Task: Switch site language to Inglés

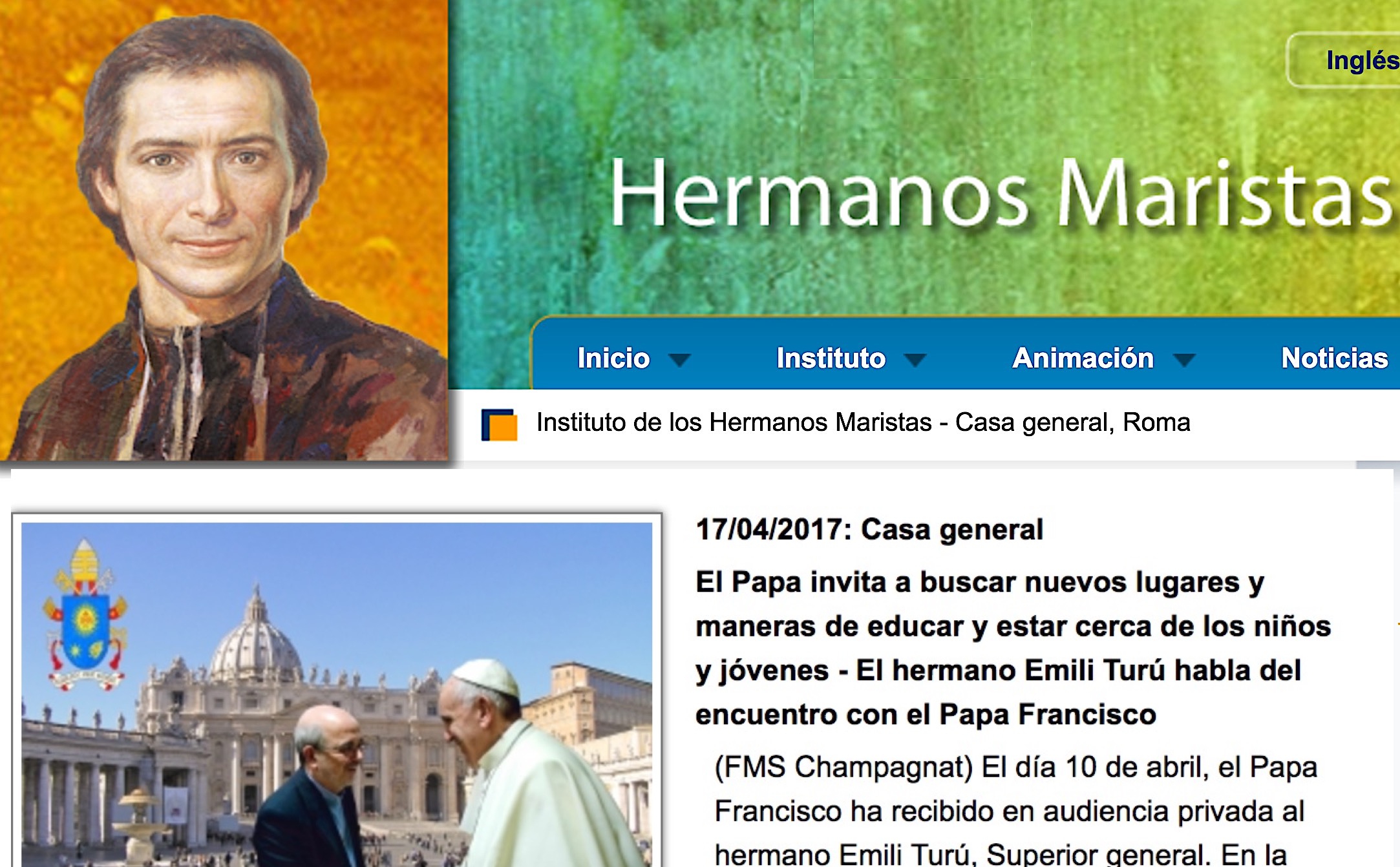Action: coord(1362,60)
